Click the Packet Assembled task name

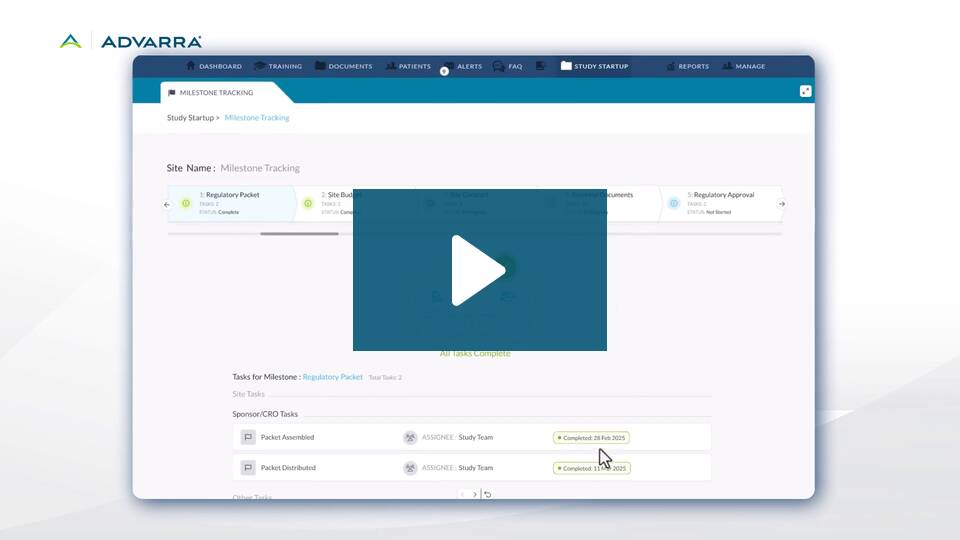287,437
